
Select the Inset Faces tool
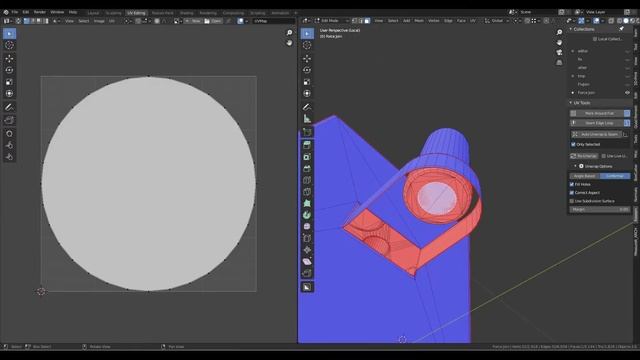coord(307,157)
